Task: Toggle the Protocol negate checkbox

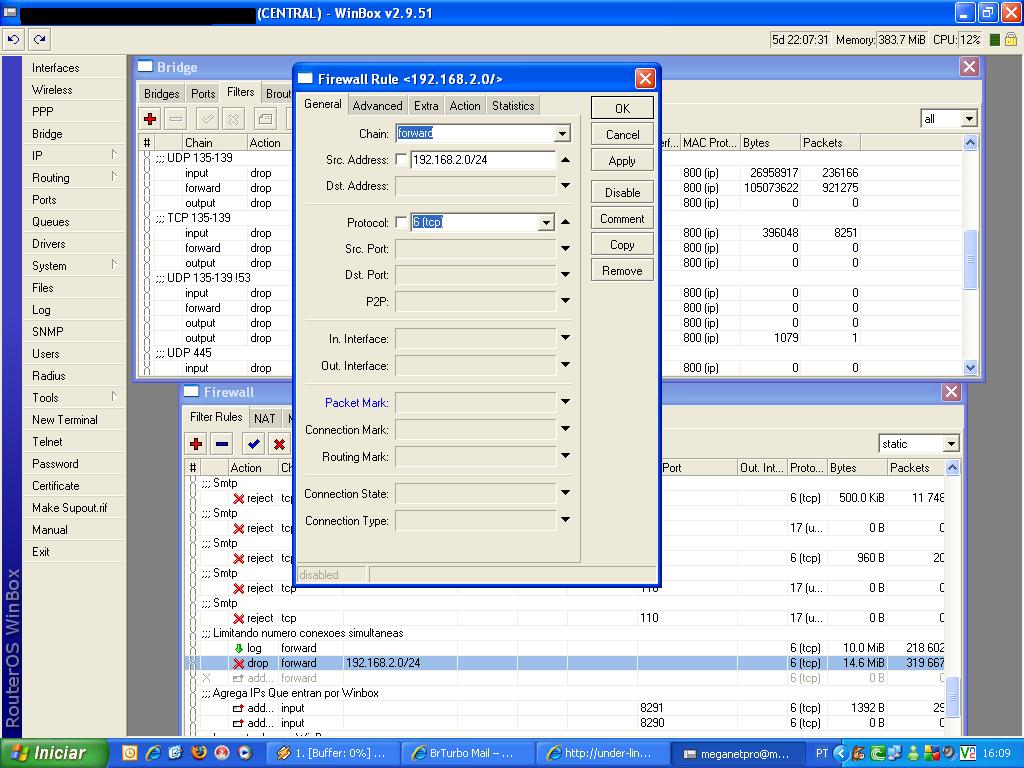Action: (x=402, y=222)
